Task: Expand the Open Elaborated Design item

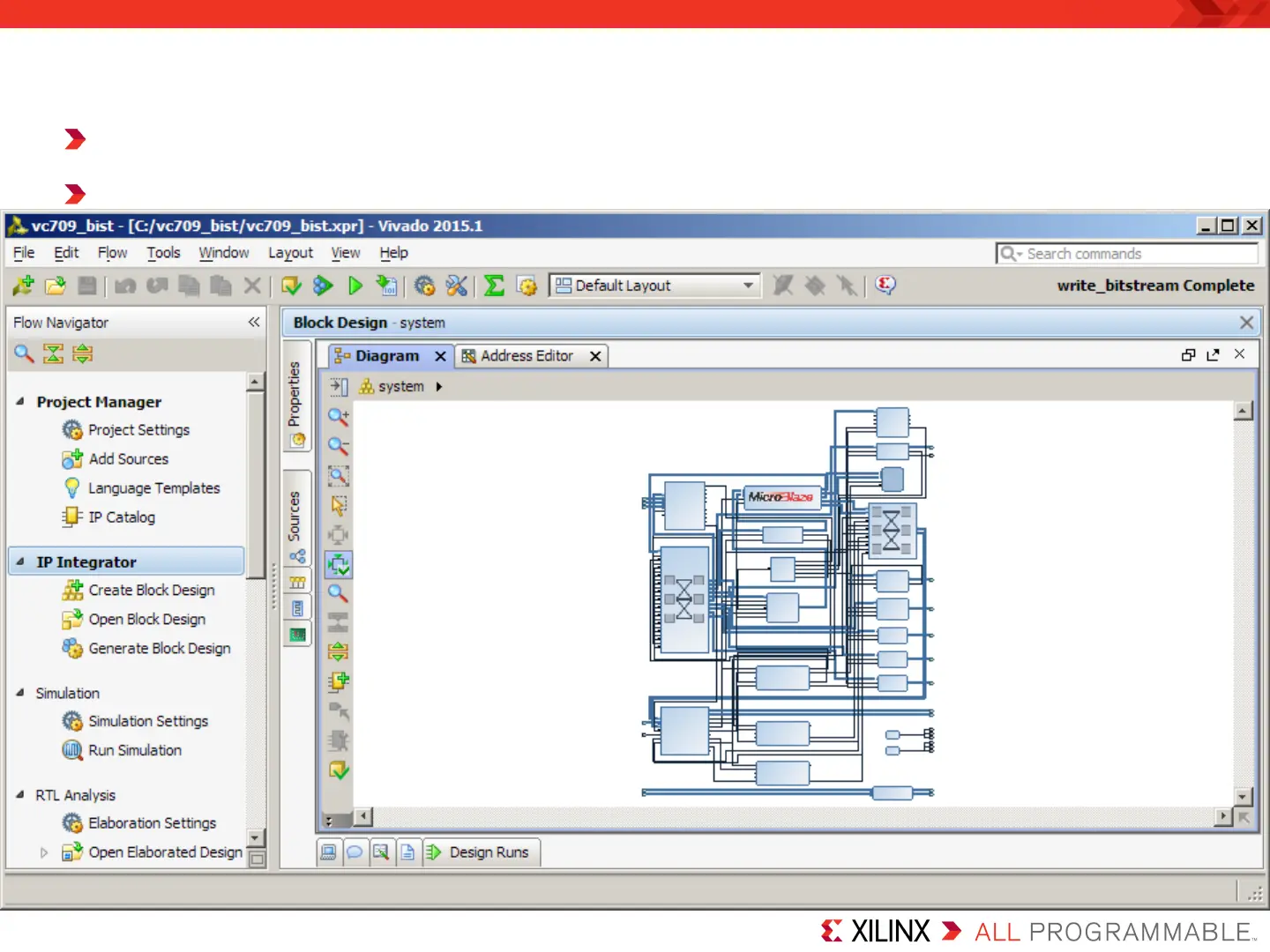Action: click(x=43, y=852)
